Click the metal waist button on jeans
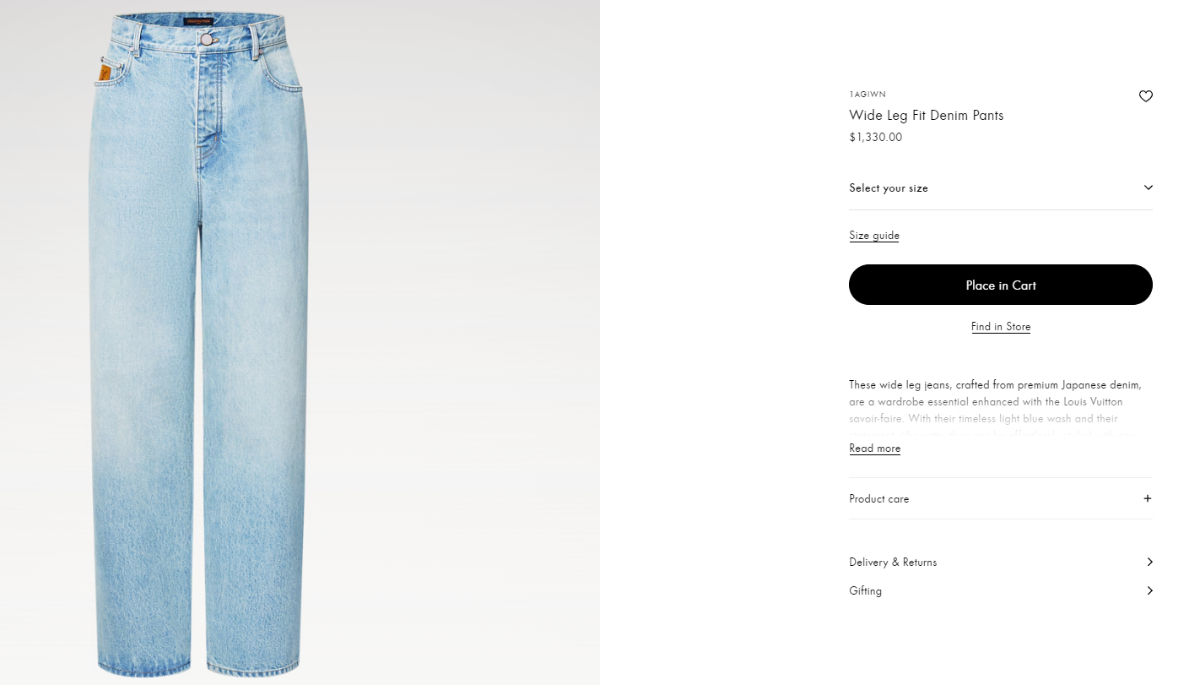Screen dimensions: 1200x685 pyautogui.click(x=206, y=39)
